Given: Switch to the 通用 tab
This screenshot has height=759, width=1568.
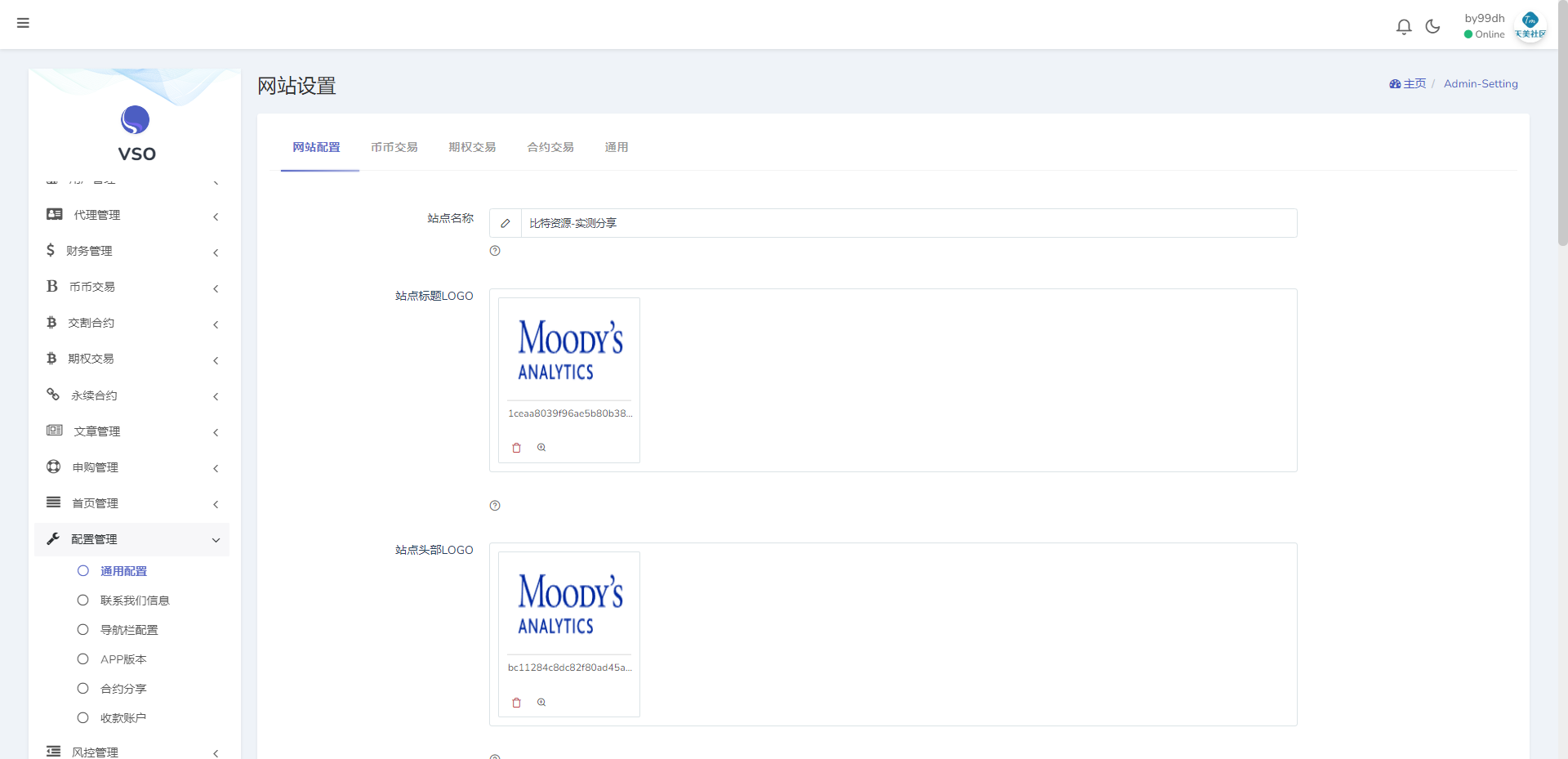Looking at the screenshot, I should 617,148.
